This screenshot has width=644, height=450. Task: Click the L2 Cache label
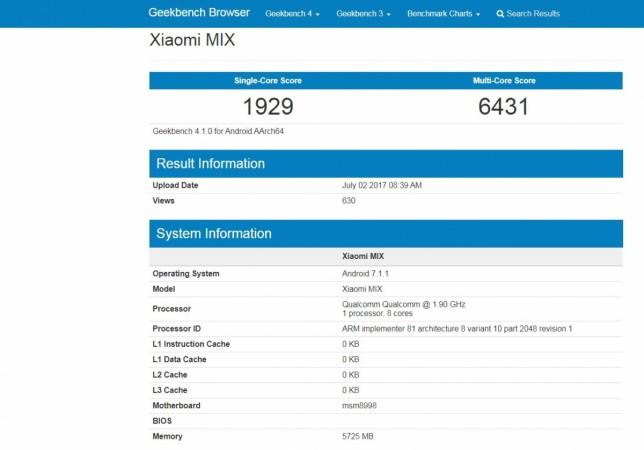click(x=170, y=375)
